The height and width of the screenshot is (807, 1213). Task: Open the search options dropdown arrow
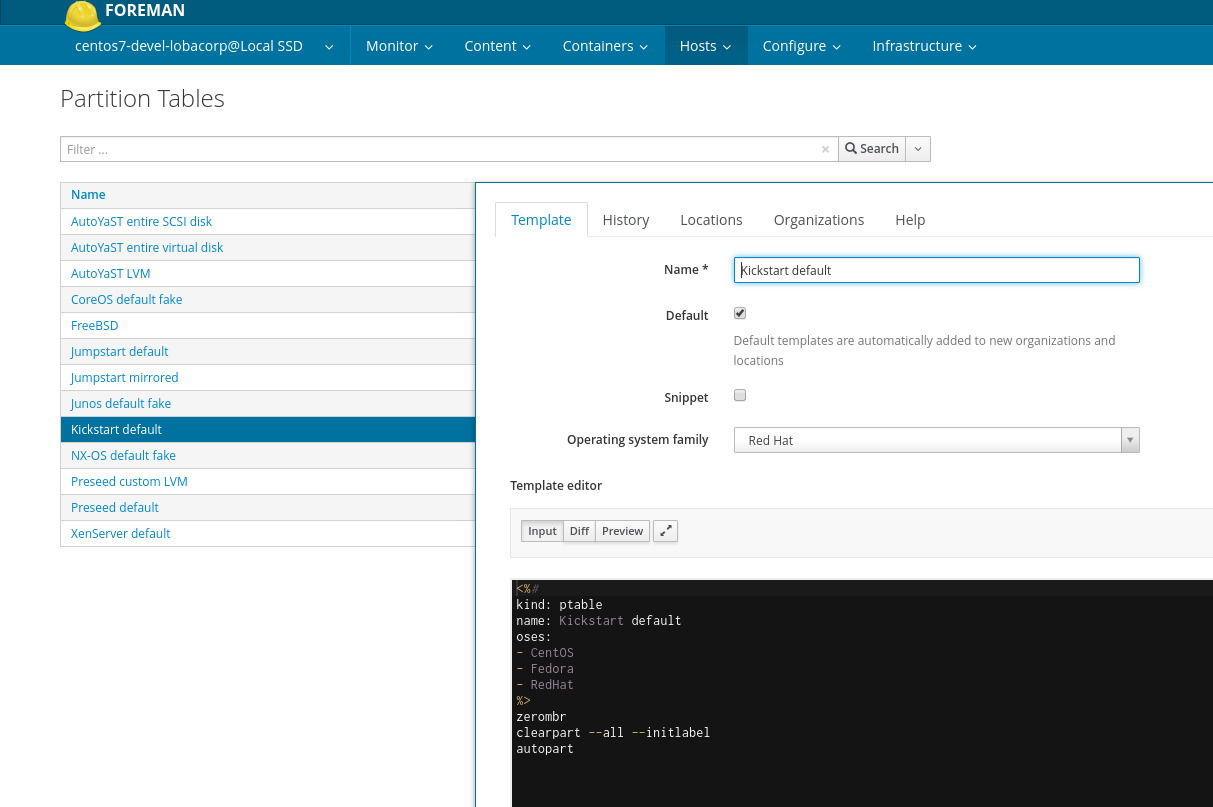pyautogui.click(x=918, y=149)
